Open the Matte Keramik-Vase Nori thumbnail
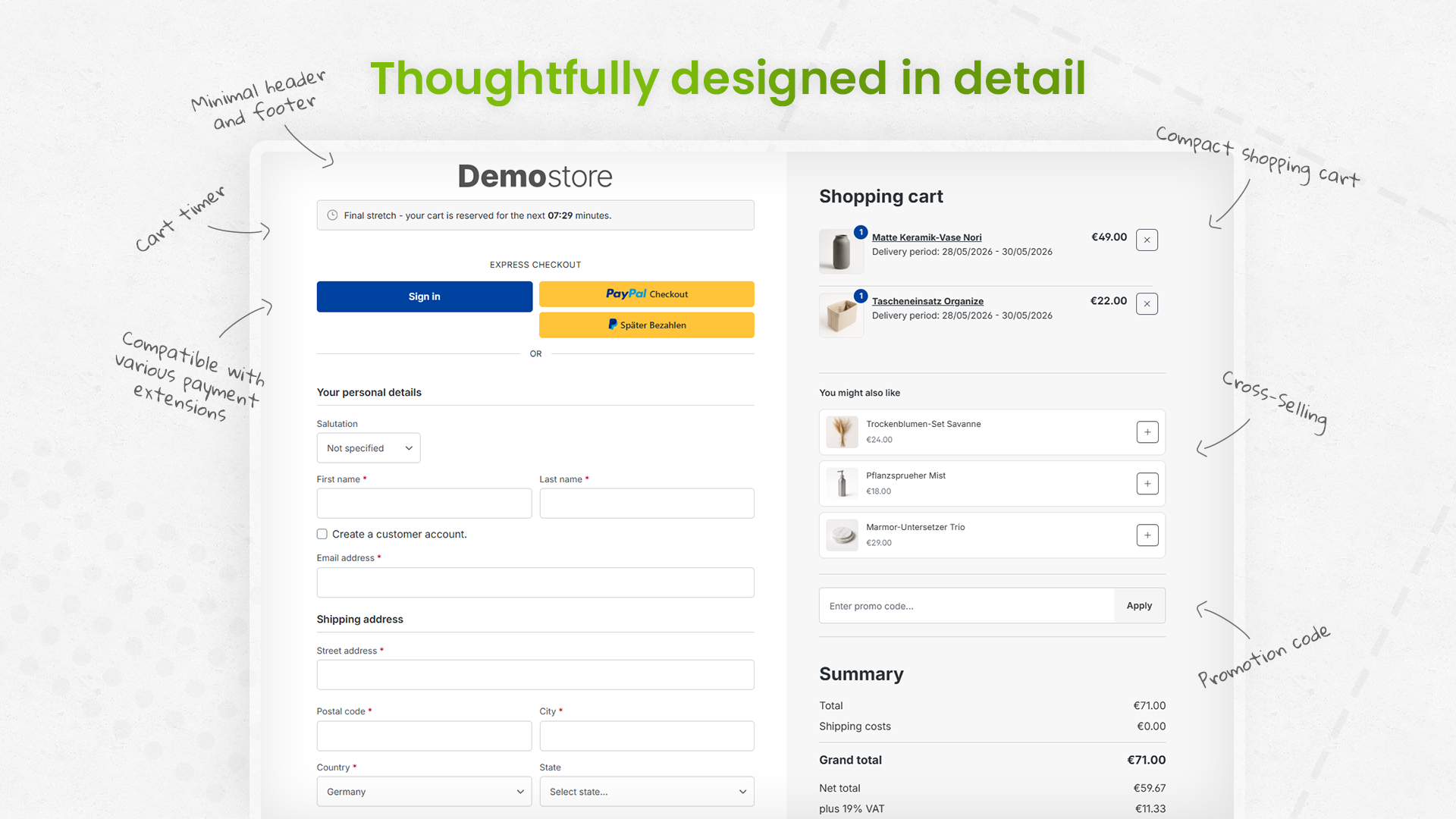 (841, 251)
